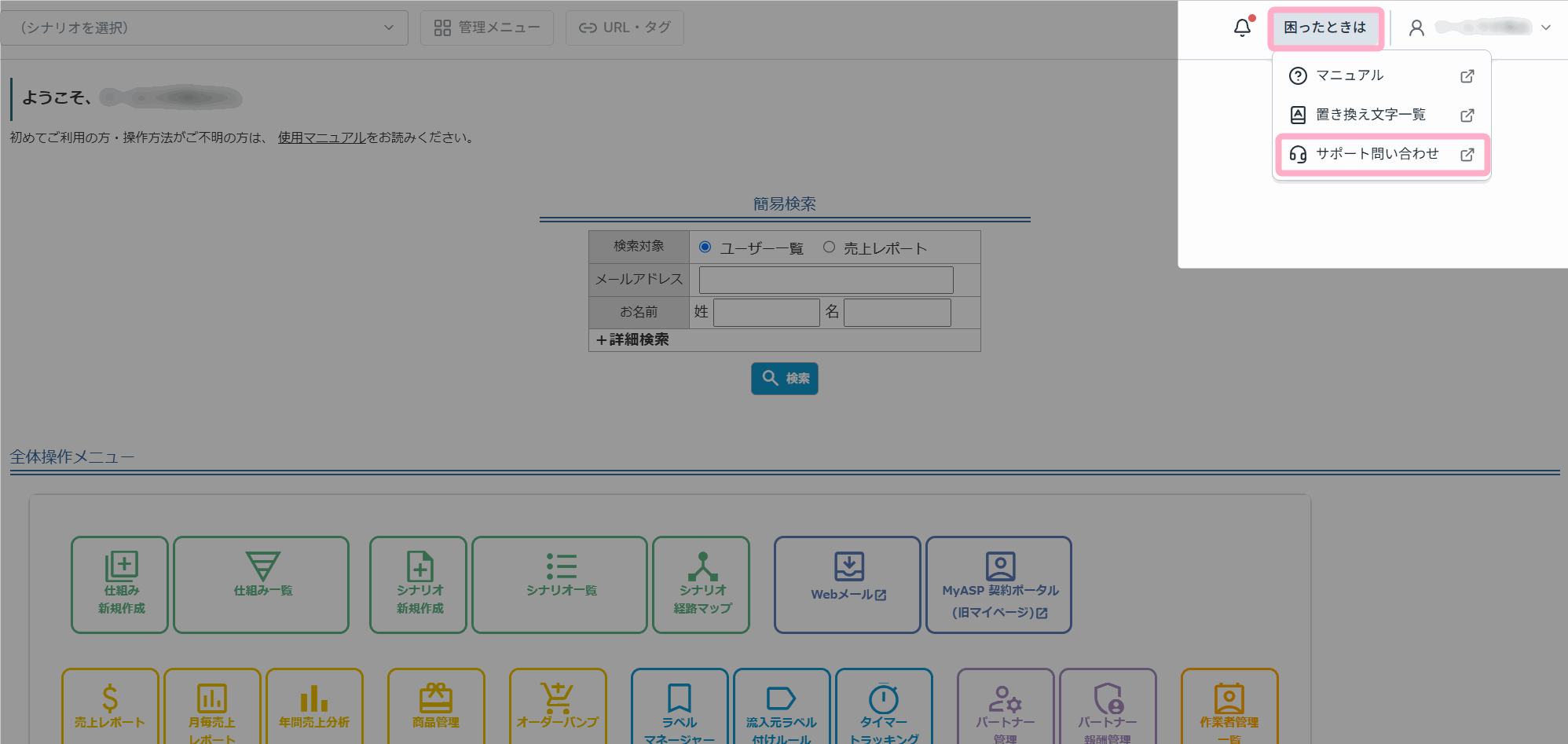Image resolution: width=1568 pixels, height=744 pixels.
Task: Select the 売上レポート radio button
Action: point(829,247)
